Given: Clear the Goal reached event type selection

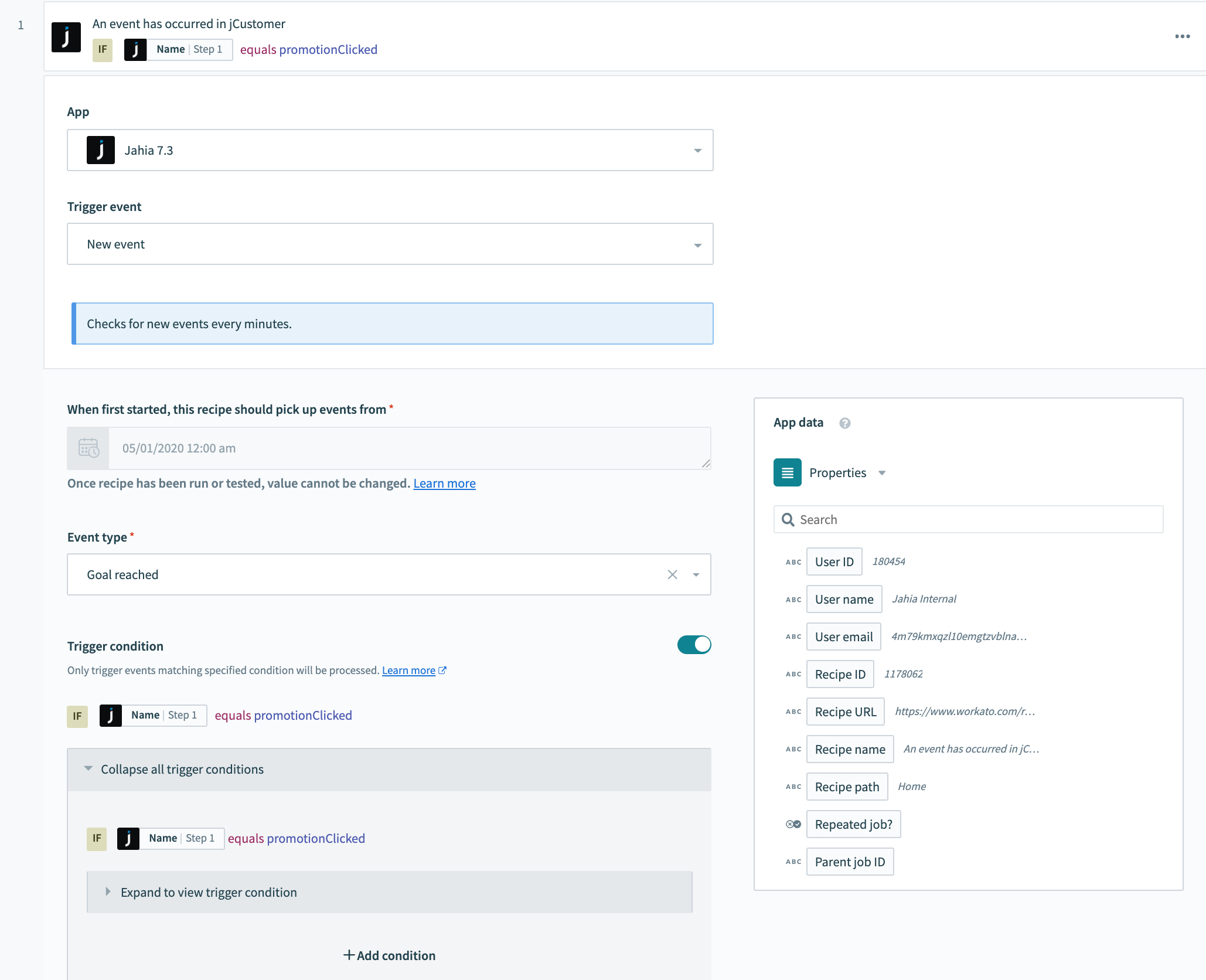Looking at the screenshot, I should point(672,574).
